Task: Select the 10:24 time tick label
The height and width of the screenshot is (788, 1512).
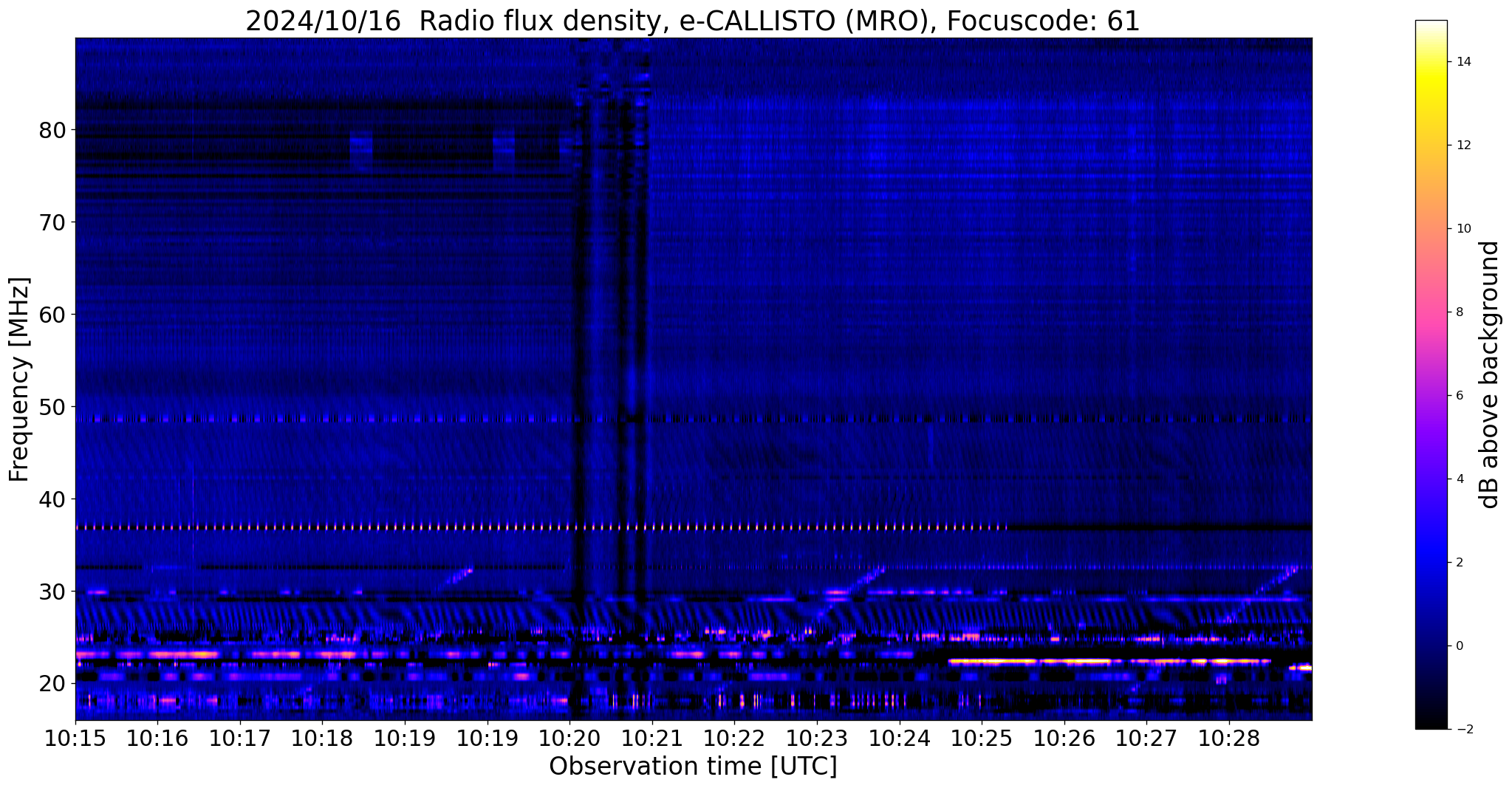Action: 900,739
